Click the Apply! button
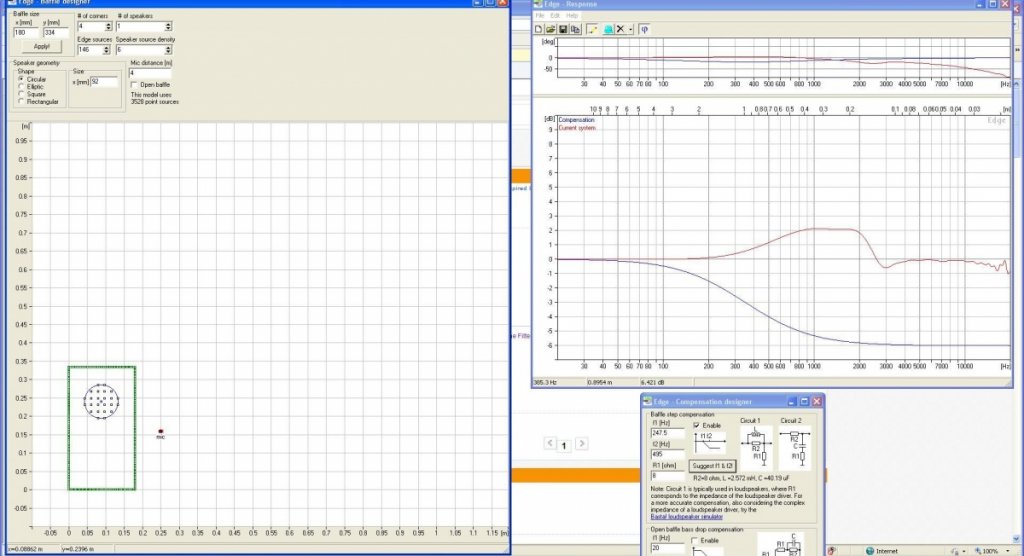The width and height of the screenshot is (1024, 556). [x=41, y=46]
